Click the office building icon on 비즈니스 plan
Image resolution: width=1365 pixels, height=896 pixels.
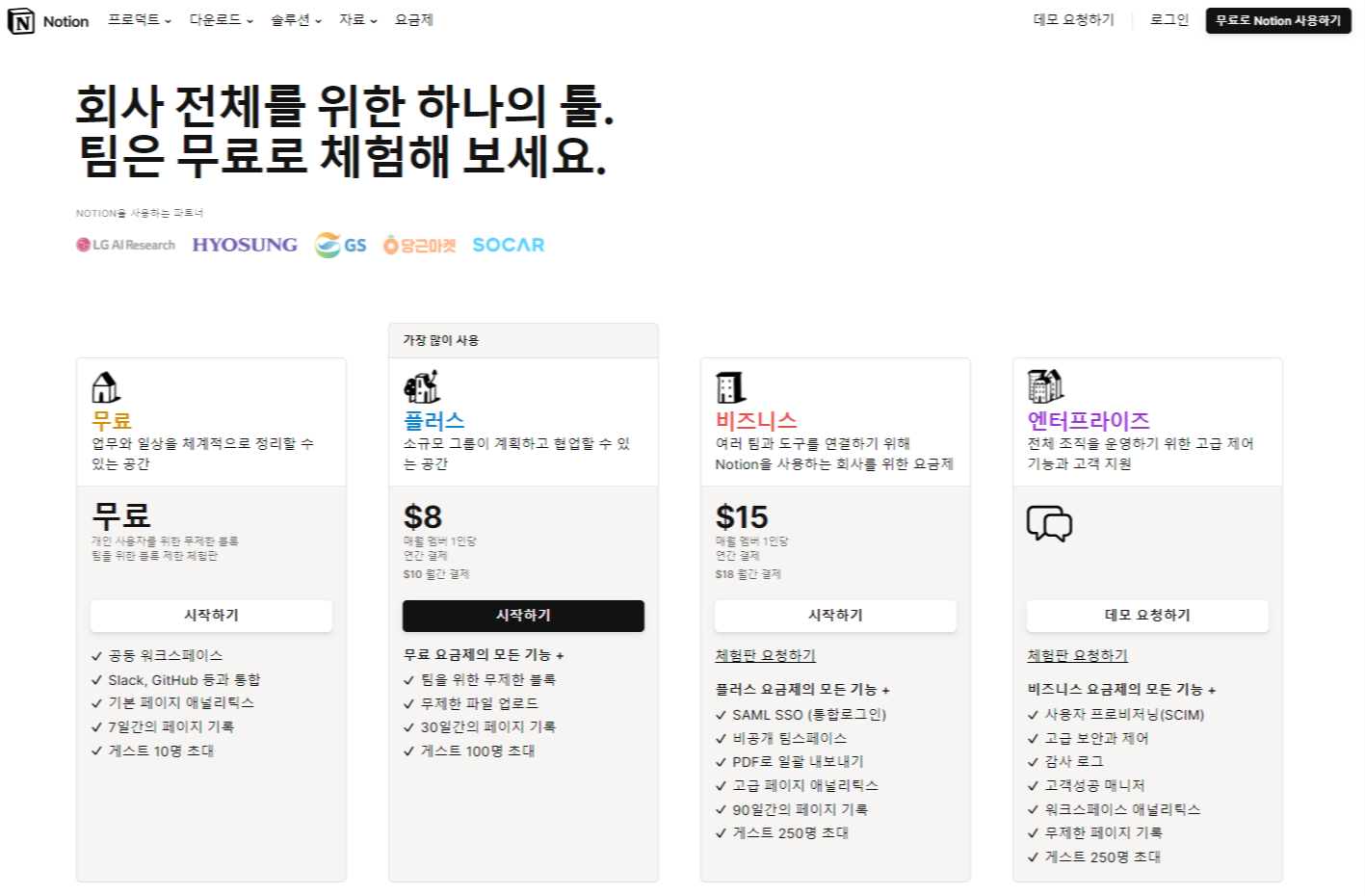click(731, 387)
